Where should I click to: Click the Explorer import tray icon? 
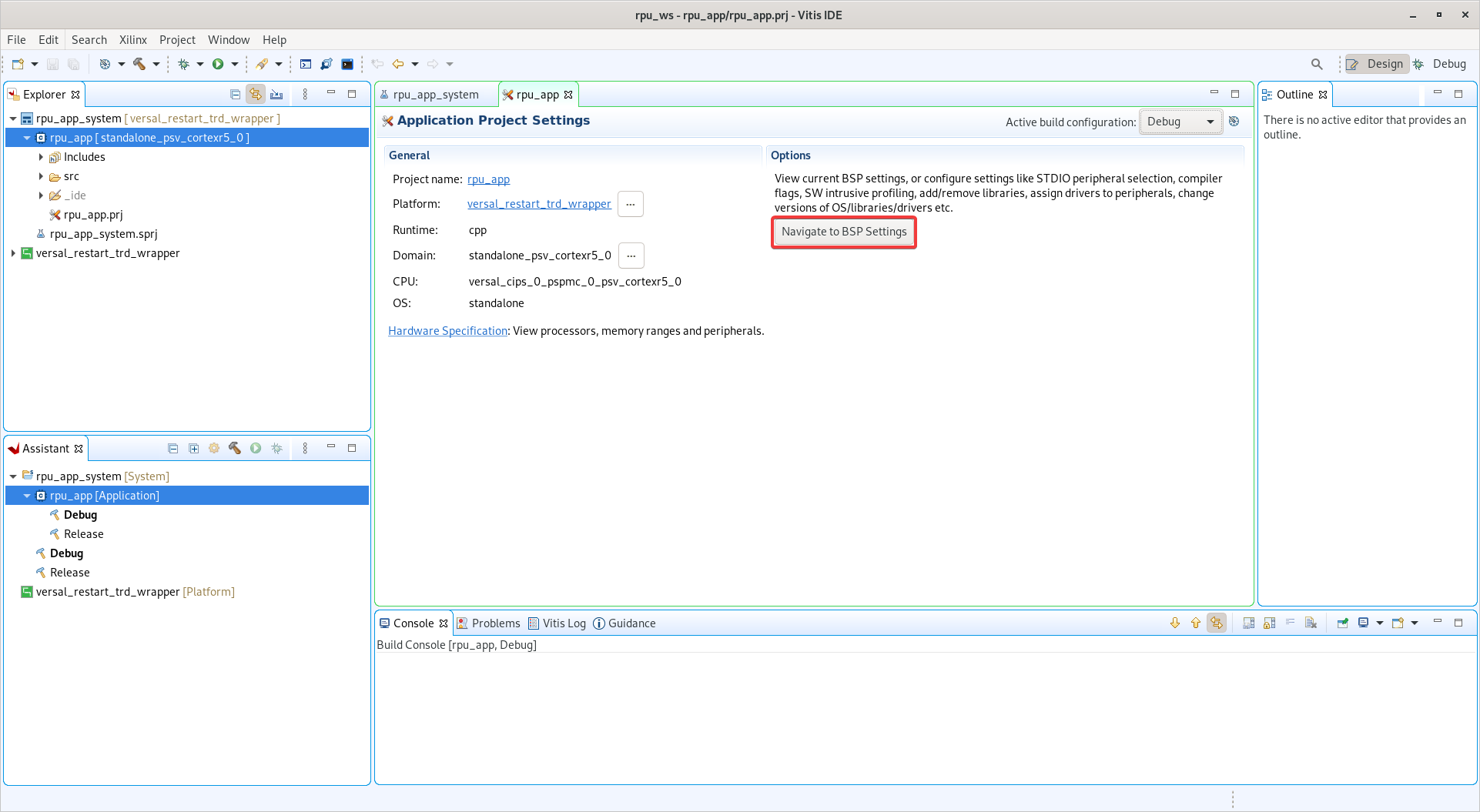pyautogui.click(x=276, y=94)
